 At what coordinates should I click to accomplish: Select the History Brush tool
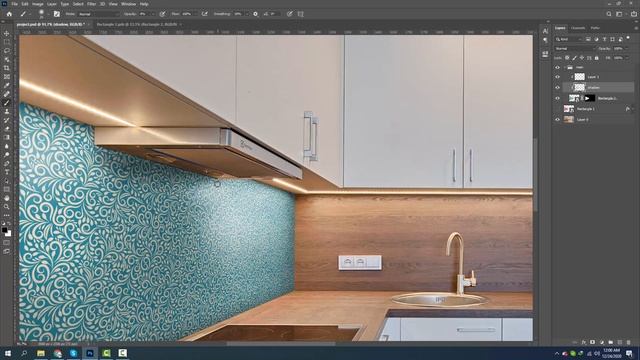[x=7, y=120]
